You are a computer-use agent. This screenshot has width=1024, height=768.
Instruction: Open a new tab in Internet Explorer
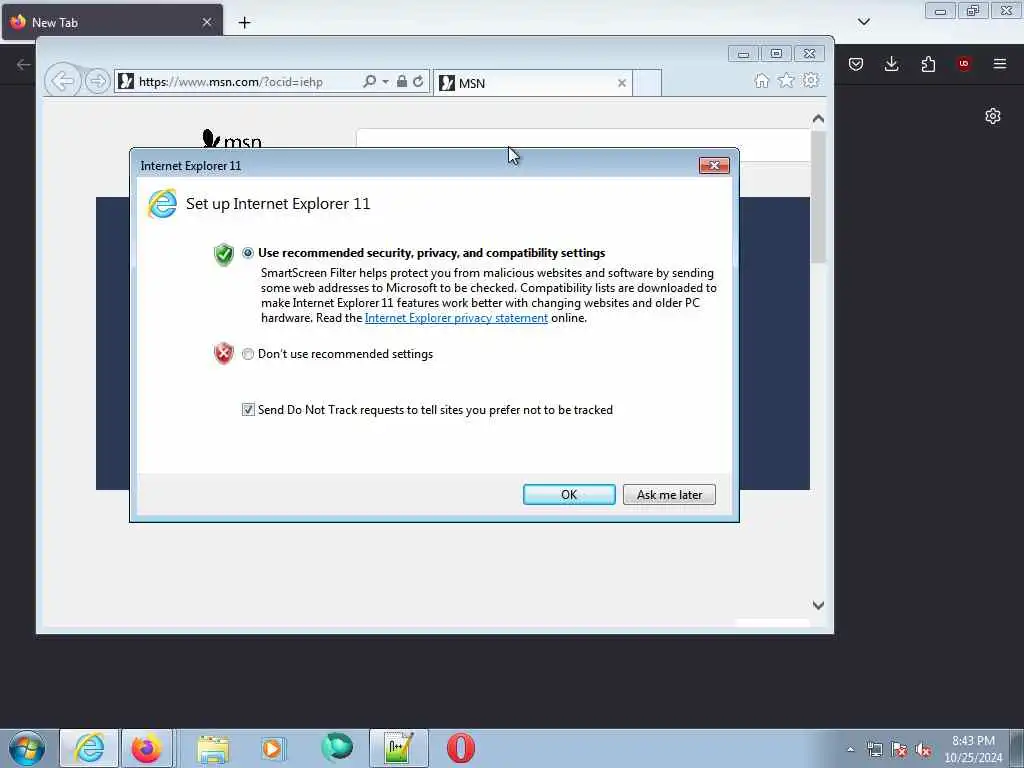(647, 83)
